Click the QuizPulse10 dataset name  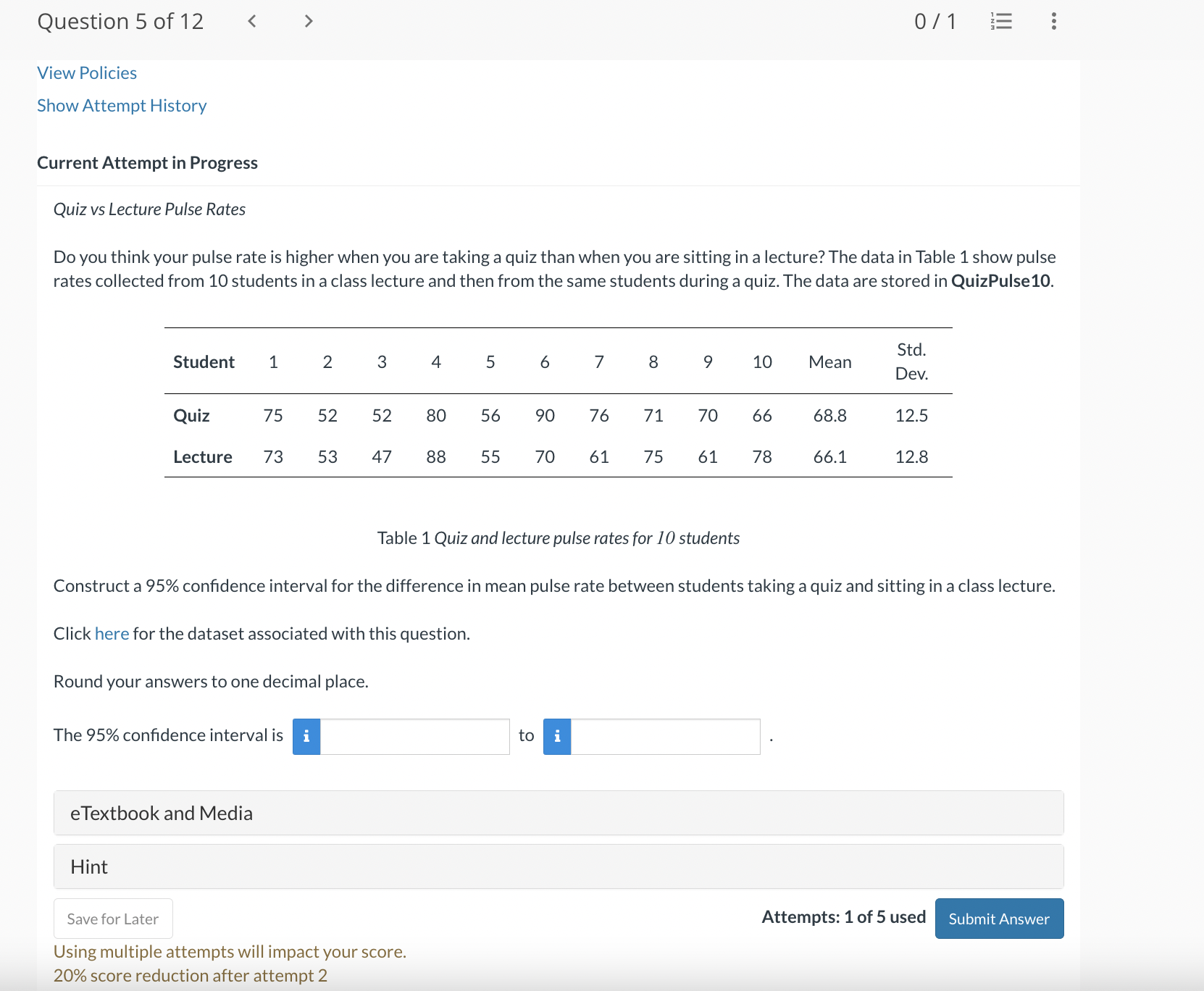pyautogui.click(x=998, y=281)
